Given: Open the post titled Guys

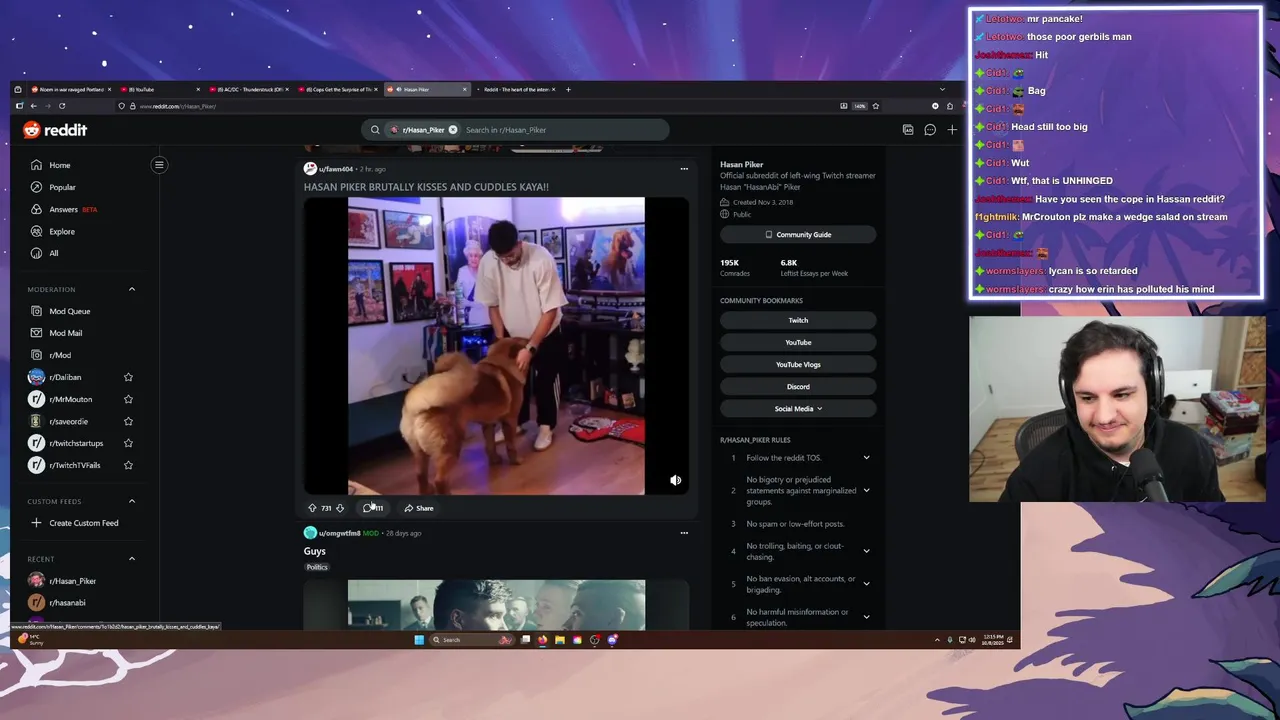Looking at the screenshot, I should (x=315, y=551).
